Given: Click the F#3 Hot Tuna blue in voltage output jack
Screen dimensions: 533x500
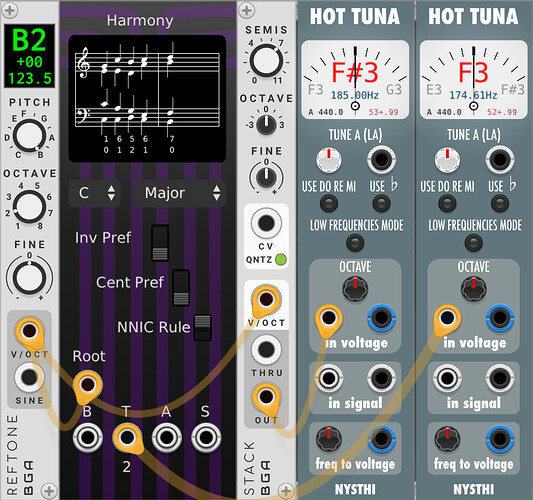Looking at the screenshot, I should [x=381, y=318].
